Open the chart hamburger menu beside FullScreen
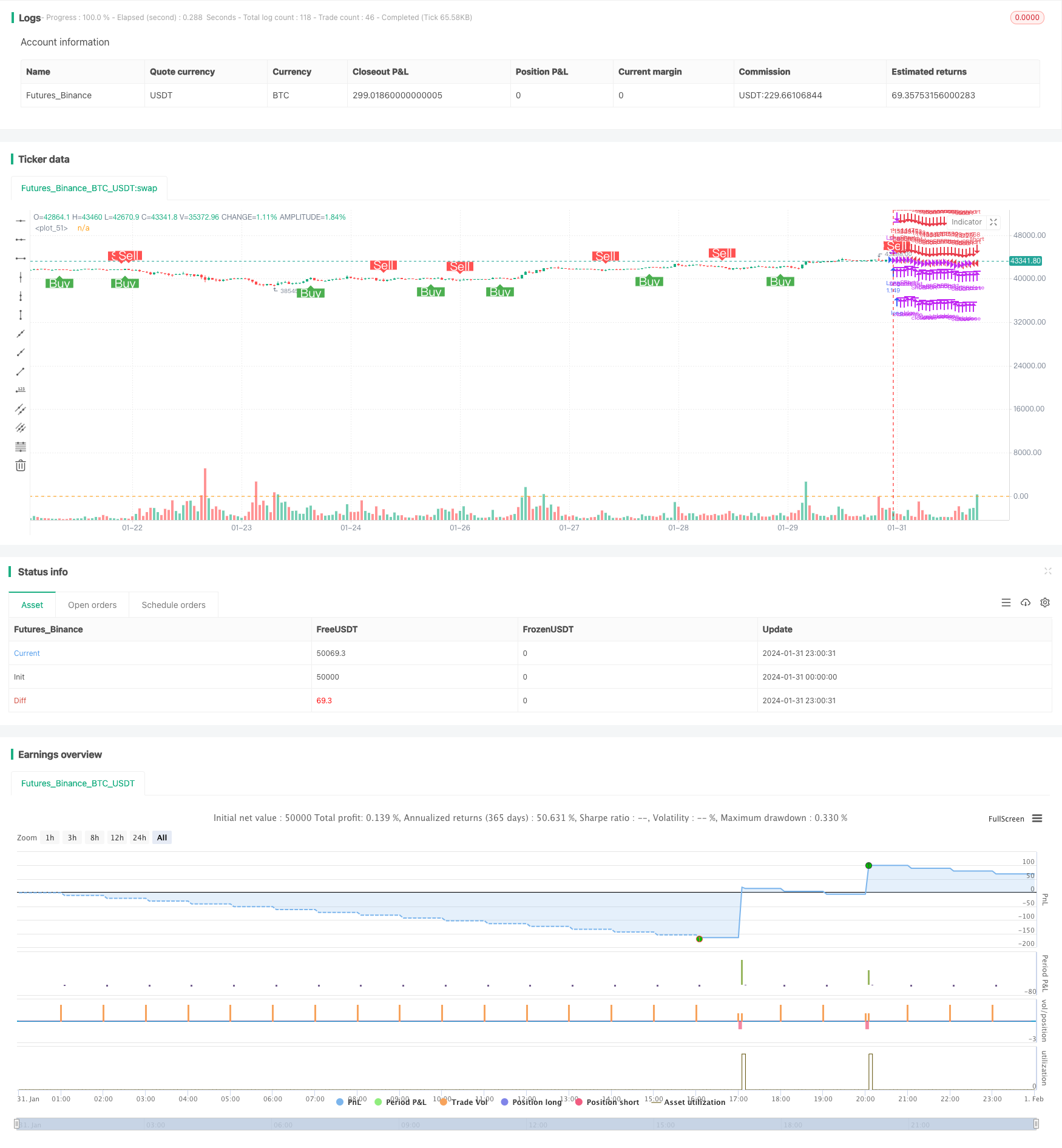This screenshot has height=1148, width=1062. click(1037, 819)
